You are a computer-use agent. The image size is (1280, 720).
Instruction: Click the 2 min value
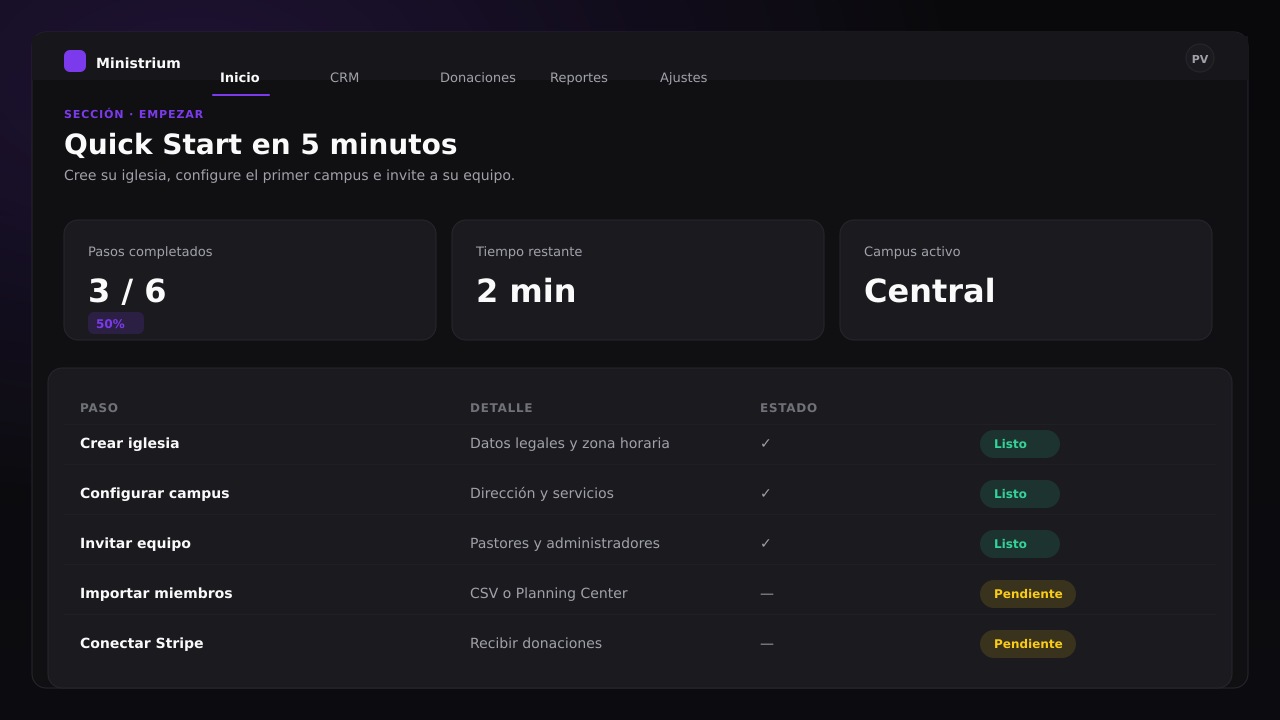526,291
